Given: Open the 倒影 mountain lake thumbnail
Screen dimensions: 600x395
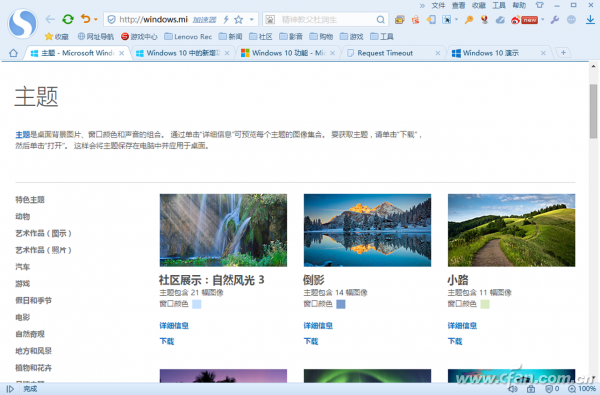Looking at the screenshot, I should (x=367, y=230).
